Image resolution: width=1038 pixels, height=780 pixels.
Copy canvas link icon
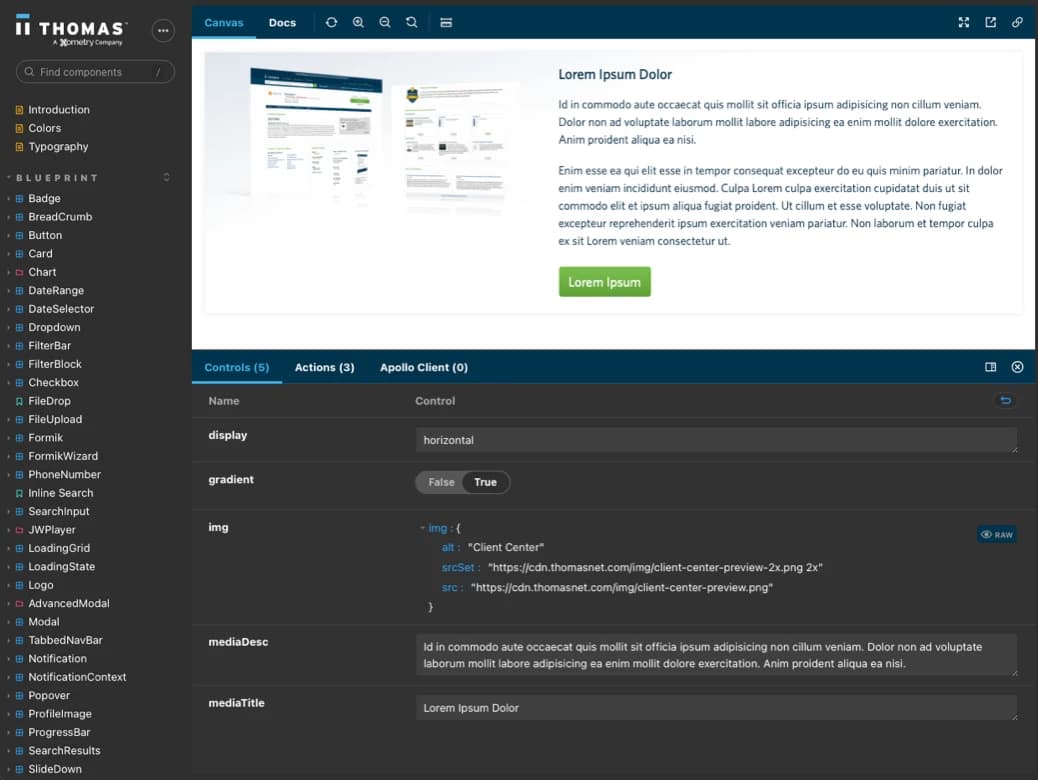click(x=1017, y=23)
